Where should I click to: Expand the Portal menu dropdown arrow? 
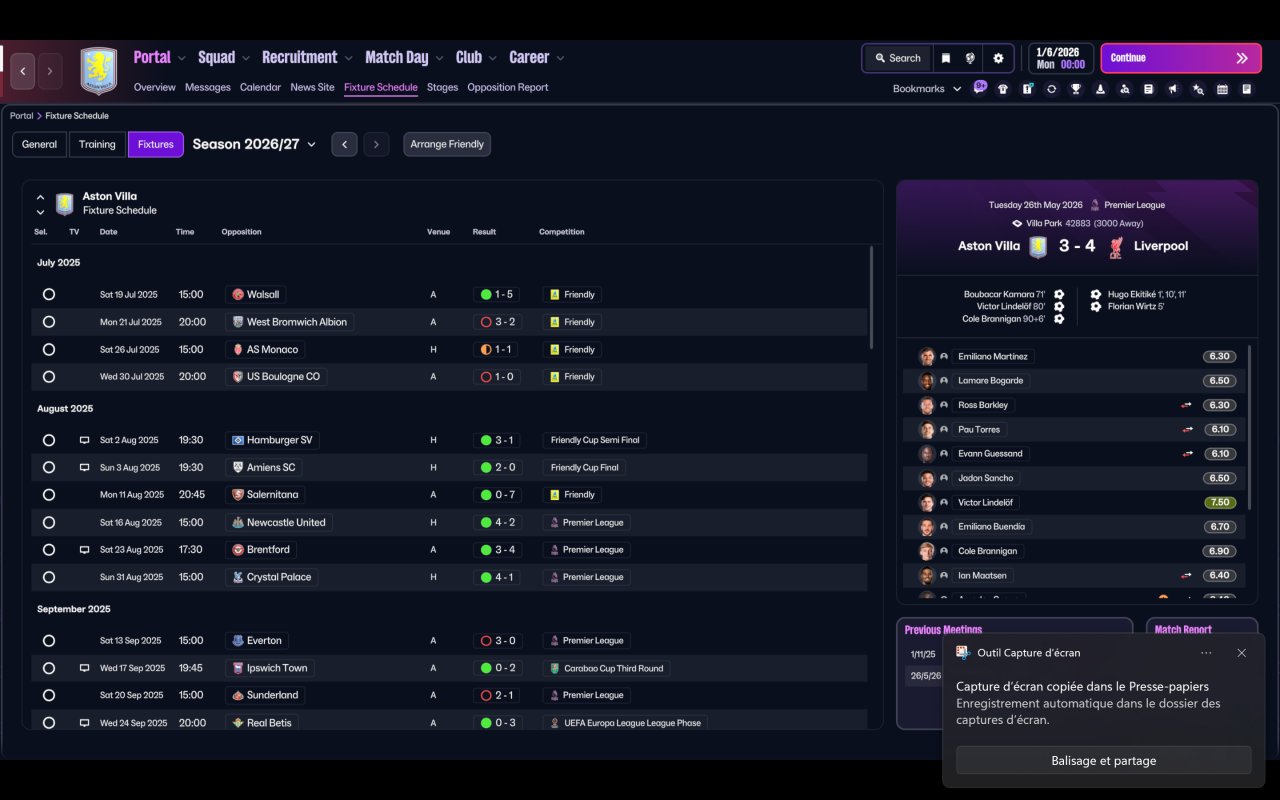pyautogui.click(x=180, y=58)
